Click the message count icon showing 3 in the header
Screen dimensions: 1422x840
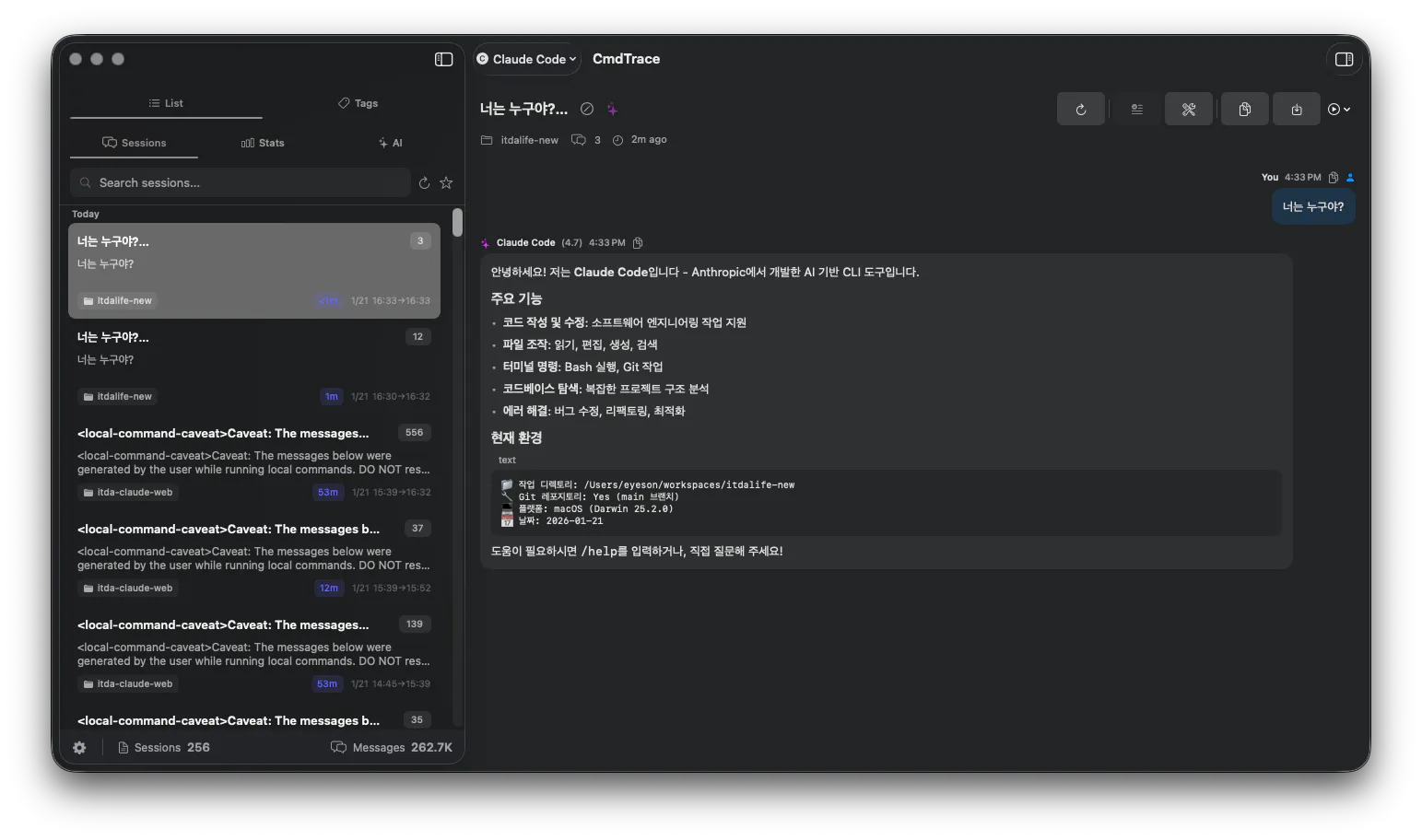point(579,140)
